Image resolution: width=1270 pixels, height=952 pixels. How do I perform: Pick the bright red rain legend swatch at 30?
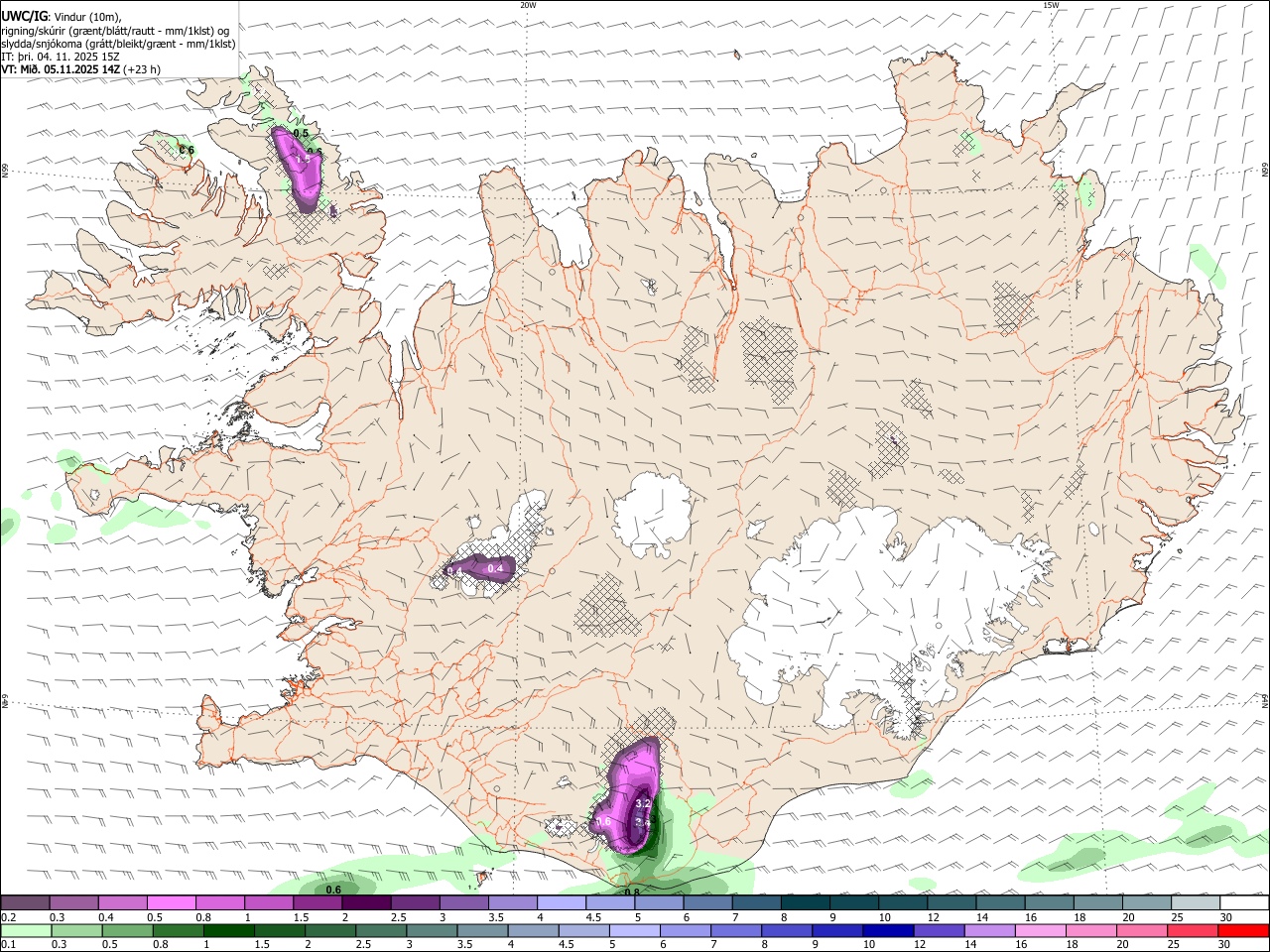tap(1244, 930)
